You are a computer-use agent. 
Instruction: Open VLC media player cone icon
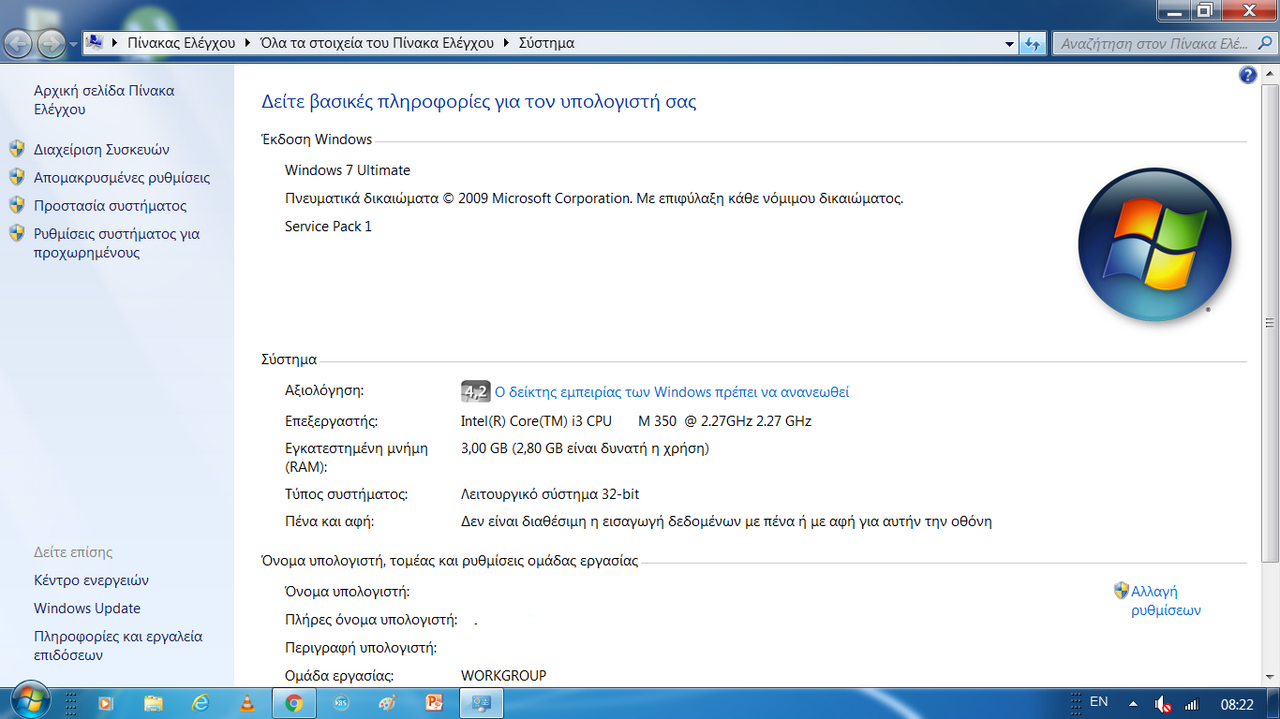click(x=247, y=703)
